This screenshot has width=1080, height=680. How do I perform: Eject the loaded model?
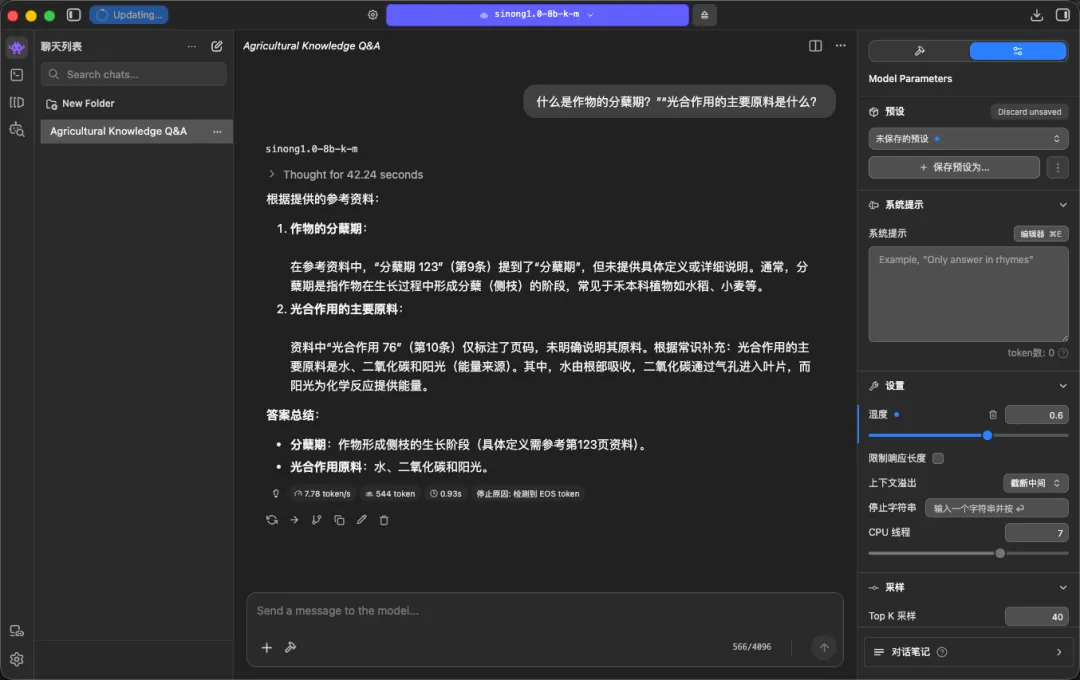tap(705, 14)
